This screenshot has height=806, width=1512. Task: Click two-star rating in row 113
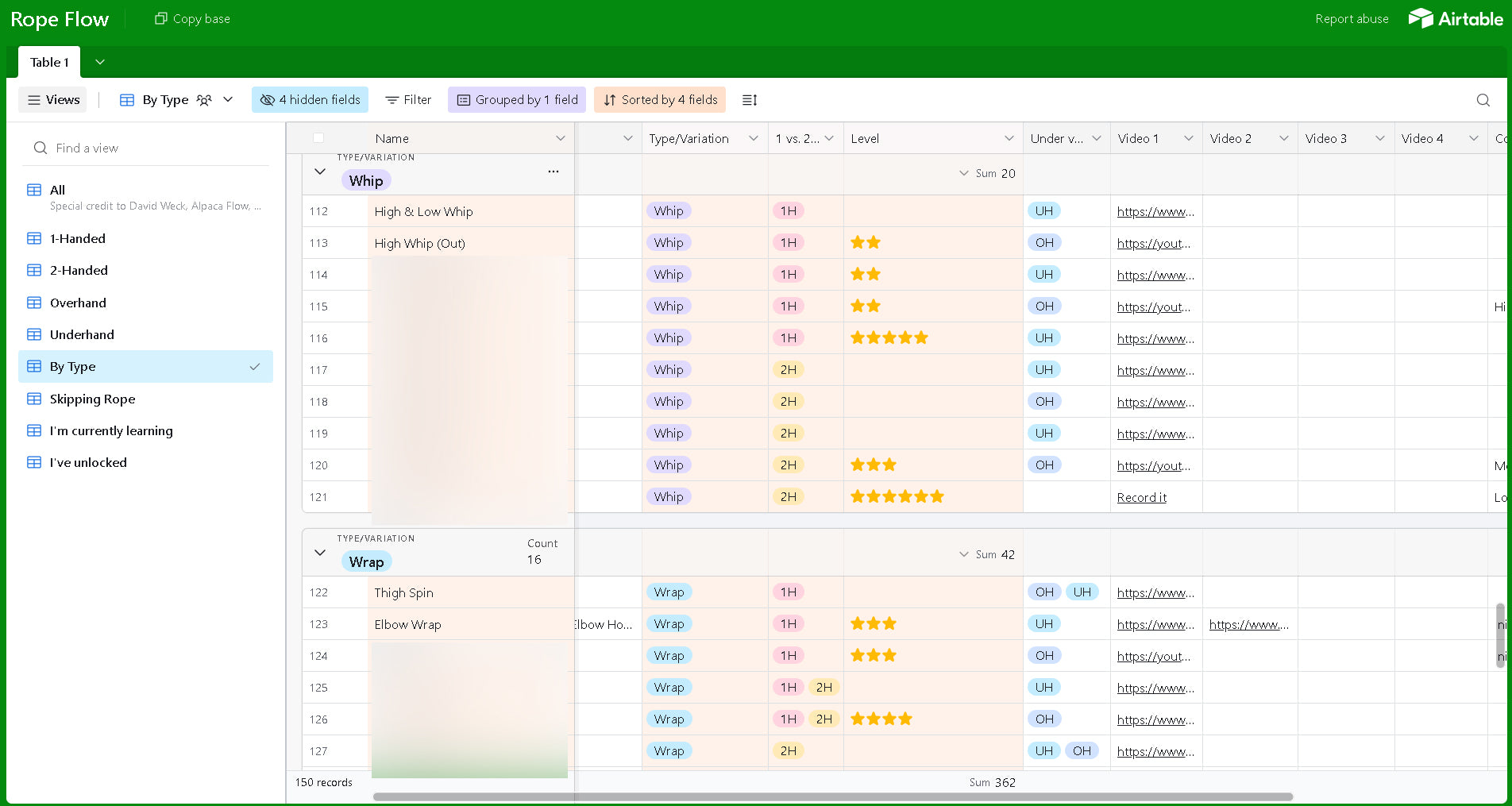point(866,242)
